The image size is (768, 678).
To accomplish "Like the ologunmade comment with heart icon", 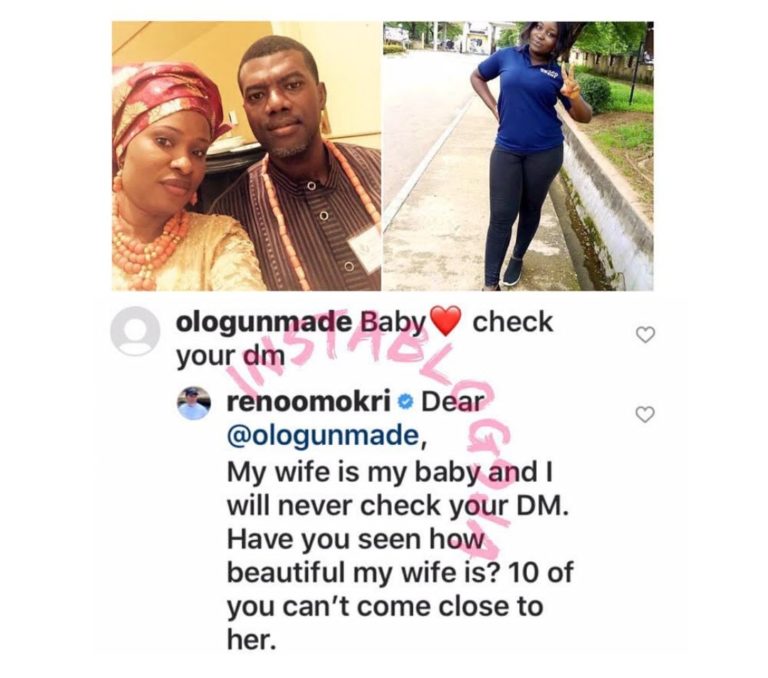I will [645, 335].
